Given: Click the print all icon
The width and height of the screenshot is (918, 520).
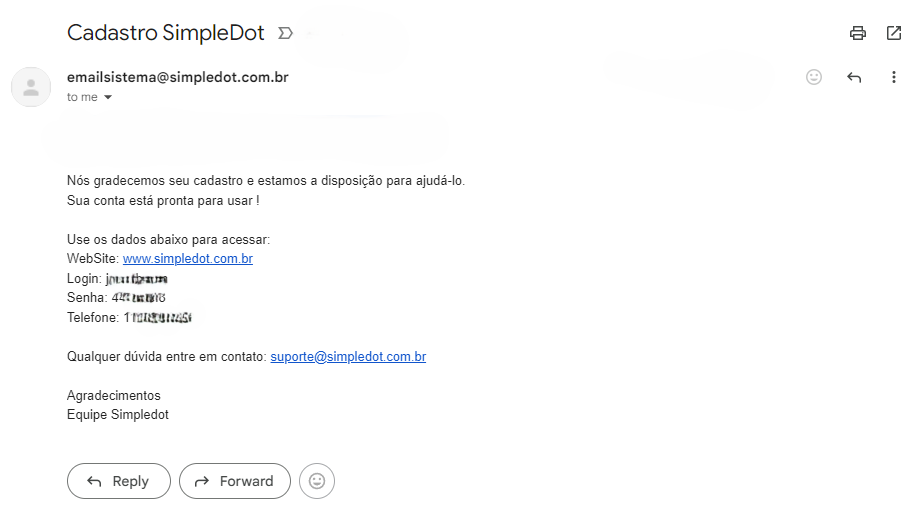Looking at the screenshot, I should pyautogui.click(x=857, y=33).
